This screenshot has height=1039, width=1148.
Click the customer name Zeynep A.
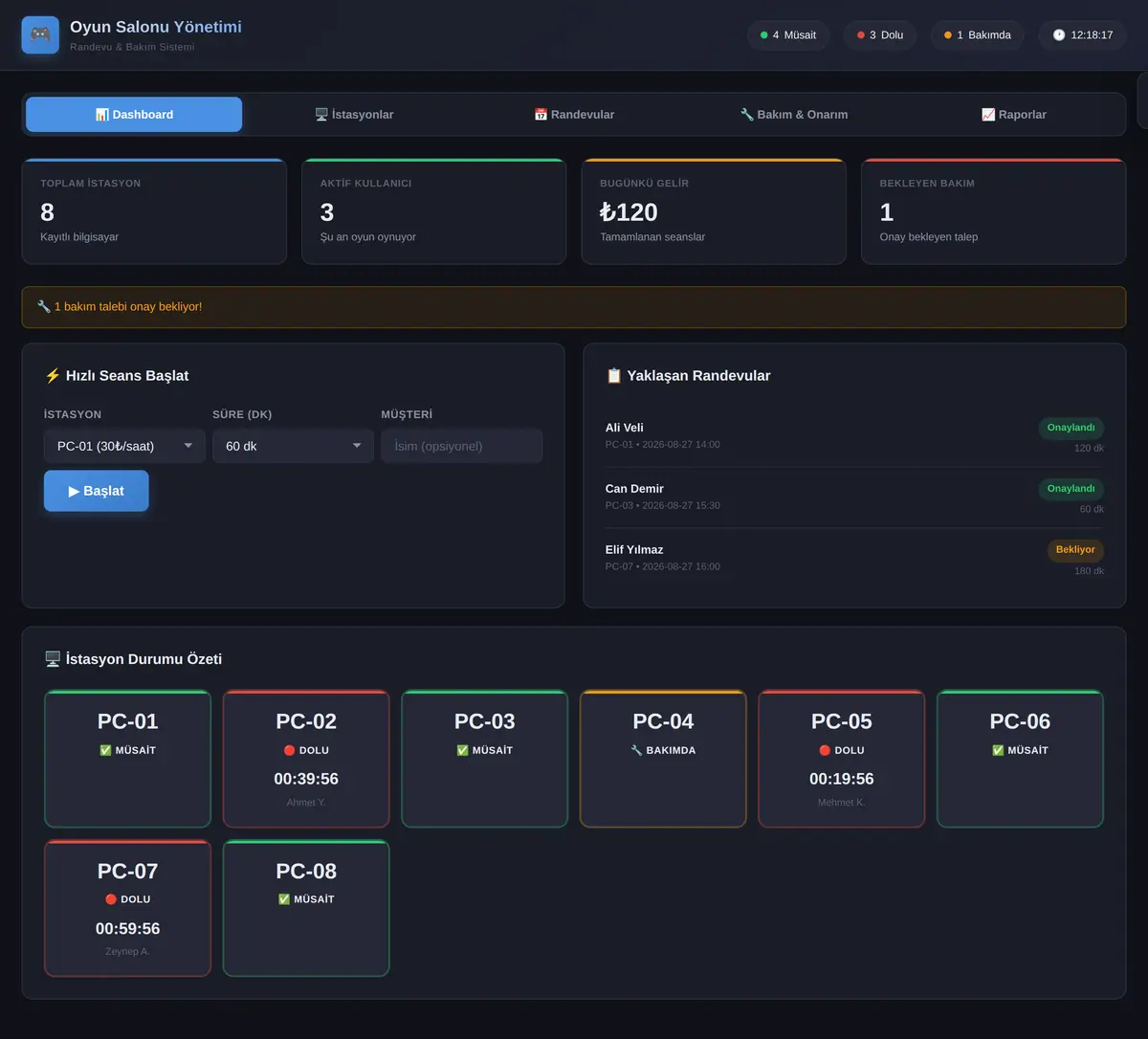tap(127, 952)
